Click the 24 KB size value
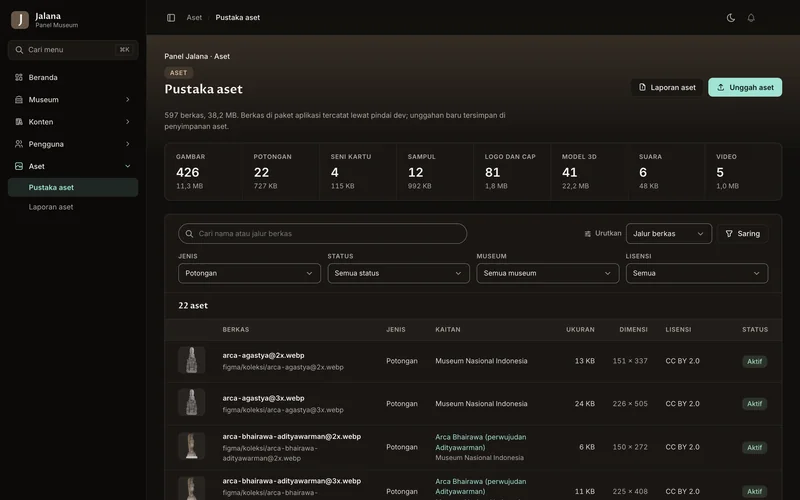This screenshot has height=500, width=800. pyautogui.click(x=585, y=404)
